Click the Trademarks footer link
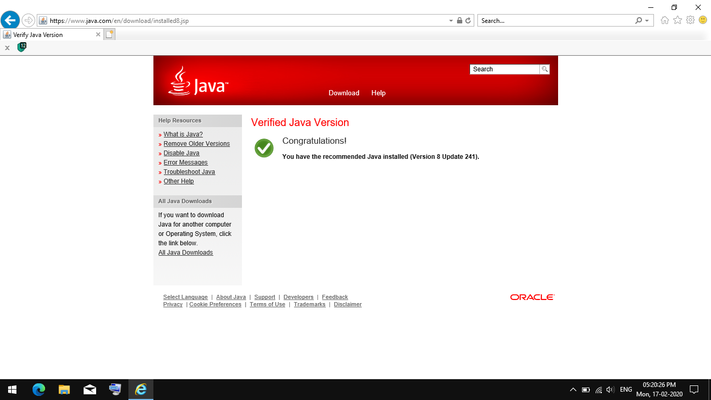The image size is (711, 400). [310, 304]
